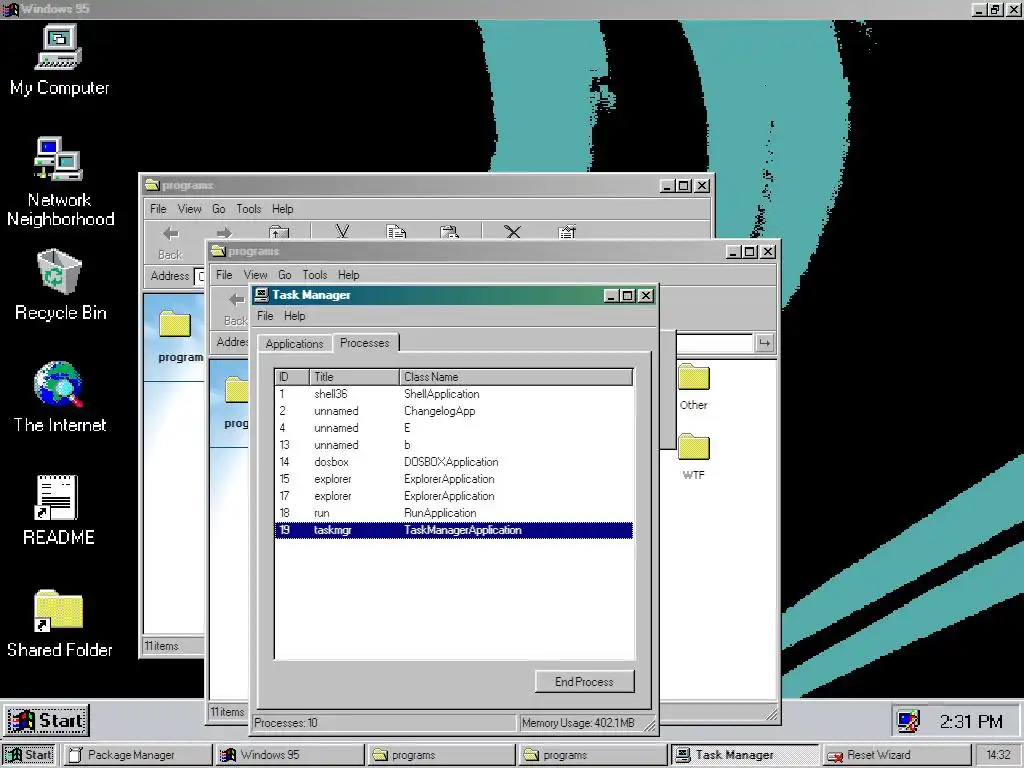Open Go menu in back programs window

coord(218,209)
